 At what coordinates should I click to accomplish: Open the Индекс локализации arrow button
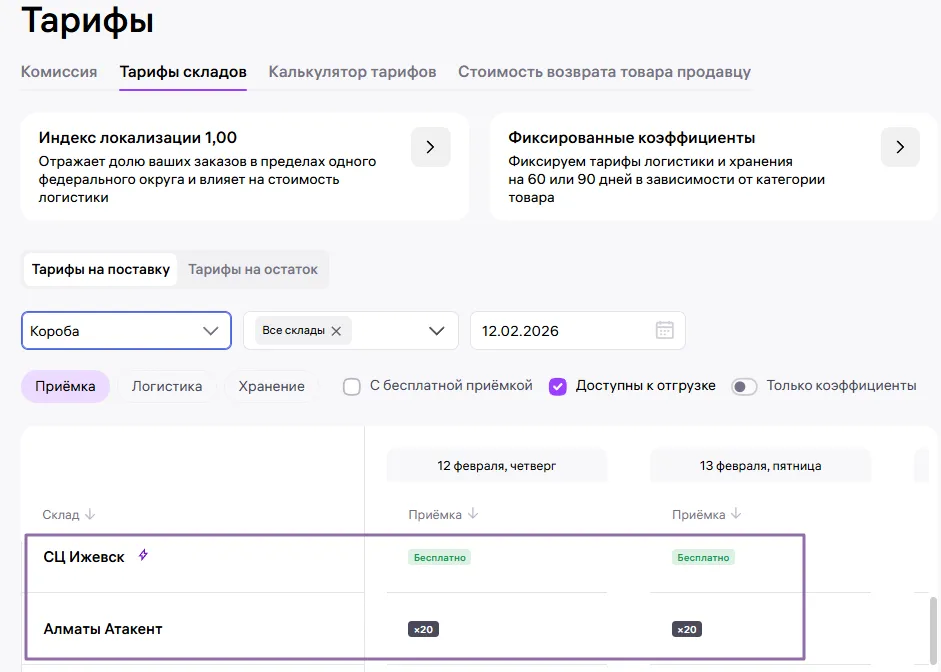[430, 147]
